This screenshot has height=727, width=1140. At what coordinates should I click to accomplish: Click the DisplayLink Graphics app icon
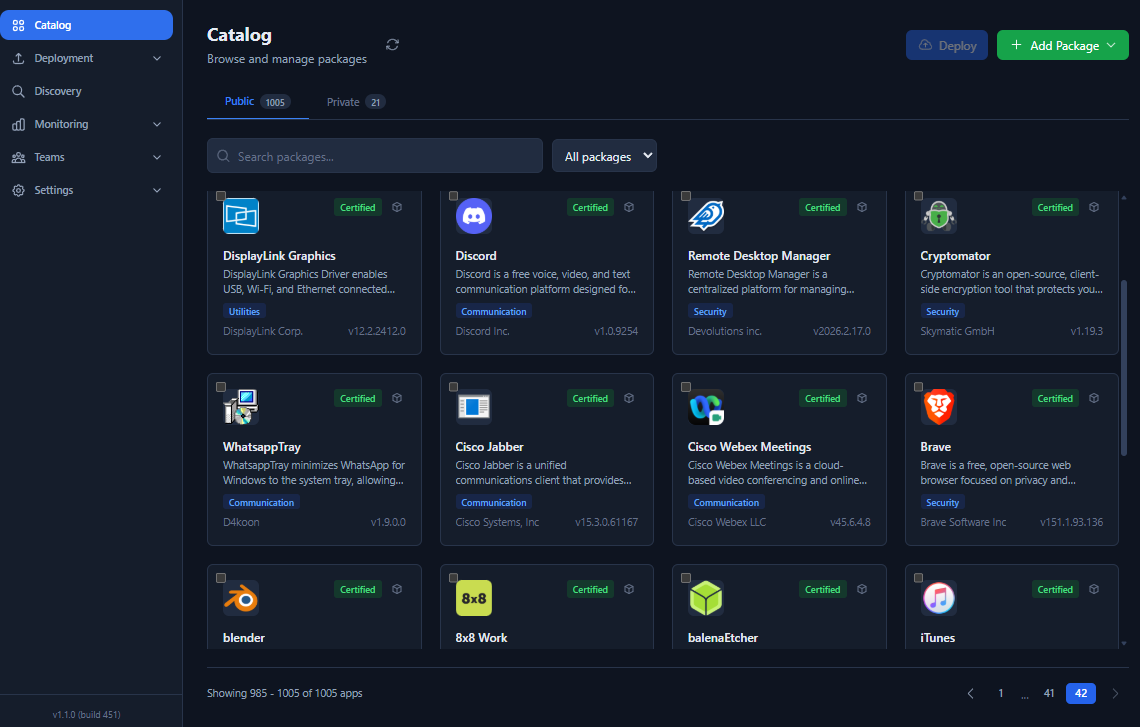click(241, 216)
